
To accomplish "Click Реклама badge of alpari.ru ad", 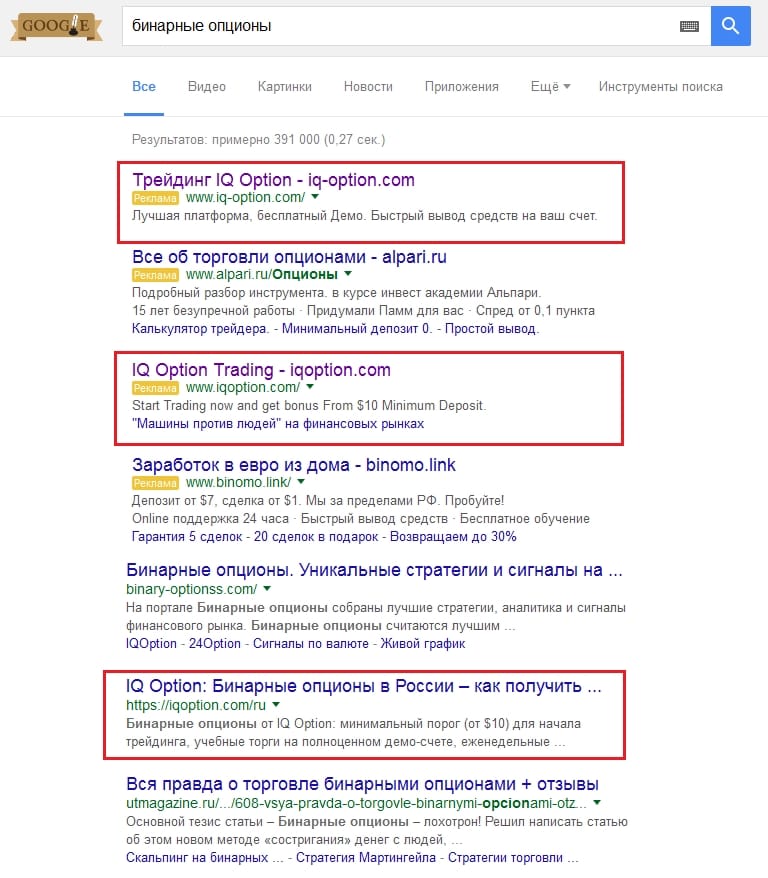I will coord(155,275).
